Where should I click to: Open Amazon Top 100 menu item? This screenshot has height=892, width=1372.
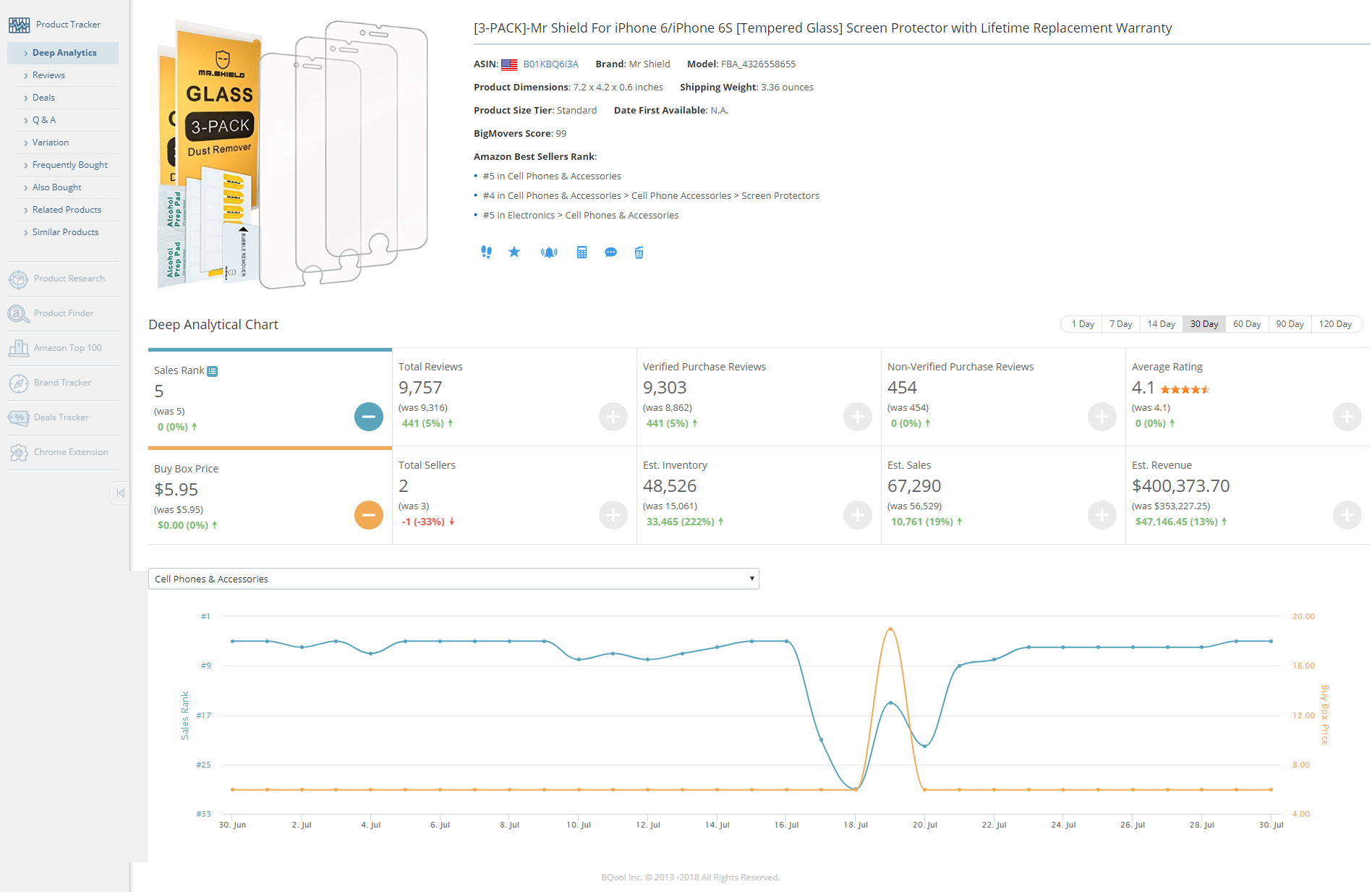tap(67, 348)
